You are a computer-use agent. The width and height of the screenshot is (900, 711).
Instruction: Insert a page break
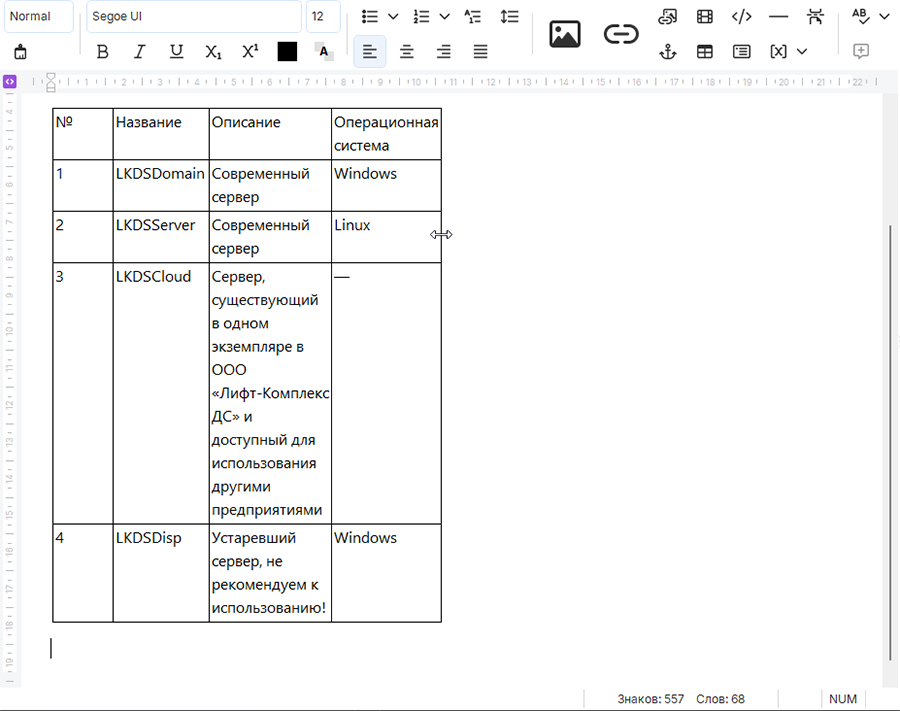coord(815,17)
